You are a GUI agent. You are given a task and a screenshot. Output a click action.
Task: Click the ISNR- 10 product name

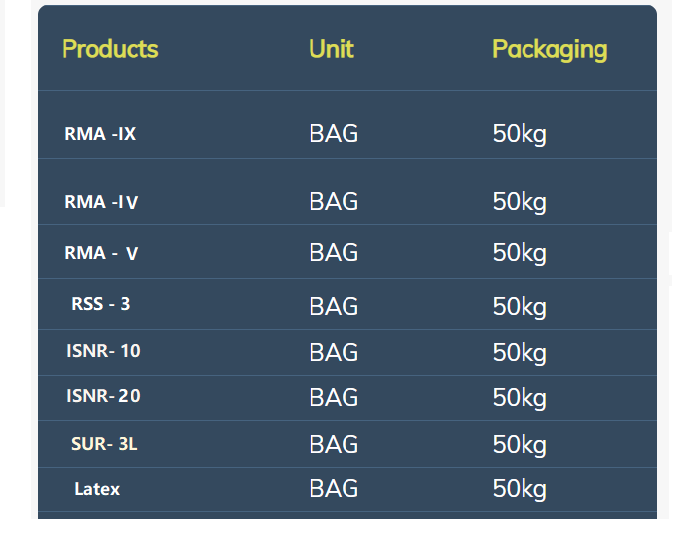[103, 351]
